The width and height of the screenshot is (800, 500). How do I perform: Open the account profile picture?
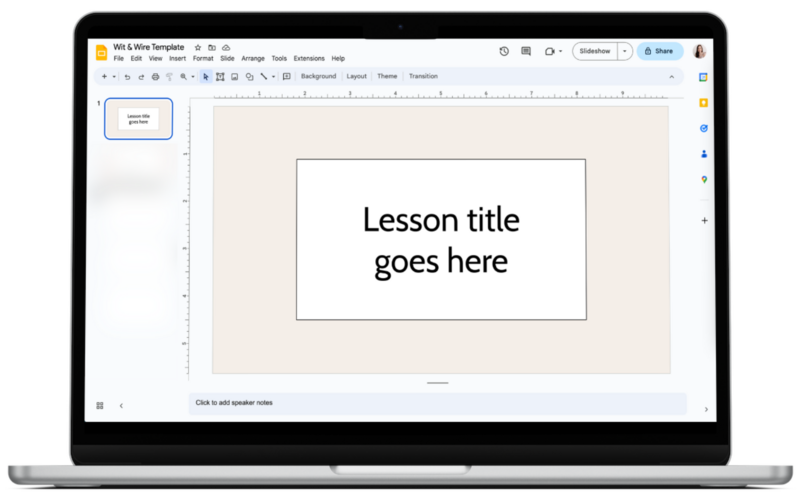[699, 51]
